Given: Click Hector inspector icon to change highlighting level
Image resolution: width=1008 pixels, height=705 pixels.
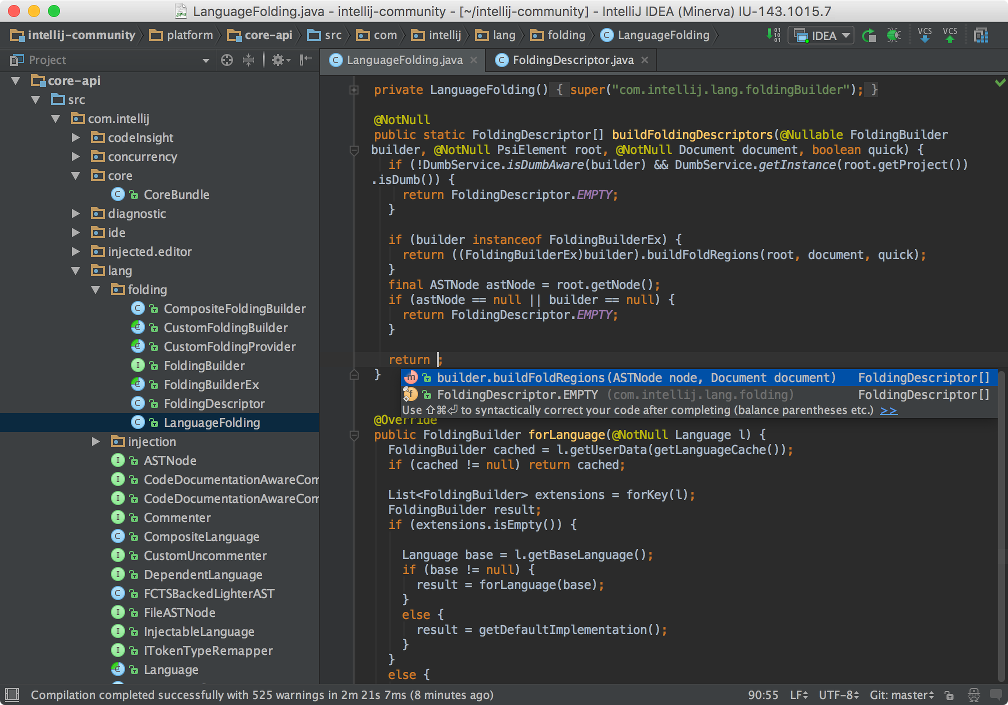Looking at the screenshot, I should (x=974, y=693).
